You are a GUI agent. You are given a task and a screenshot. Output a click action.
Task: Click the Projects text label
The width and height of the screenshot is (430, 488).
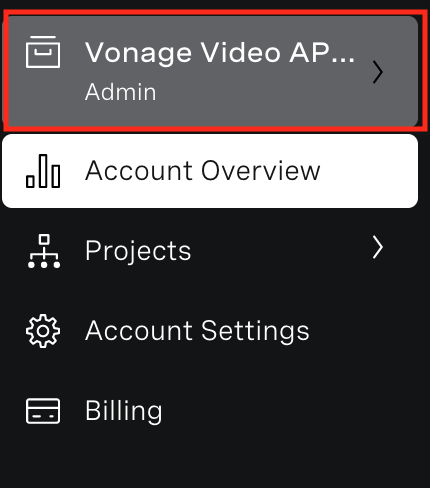138,251
